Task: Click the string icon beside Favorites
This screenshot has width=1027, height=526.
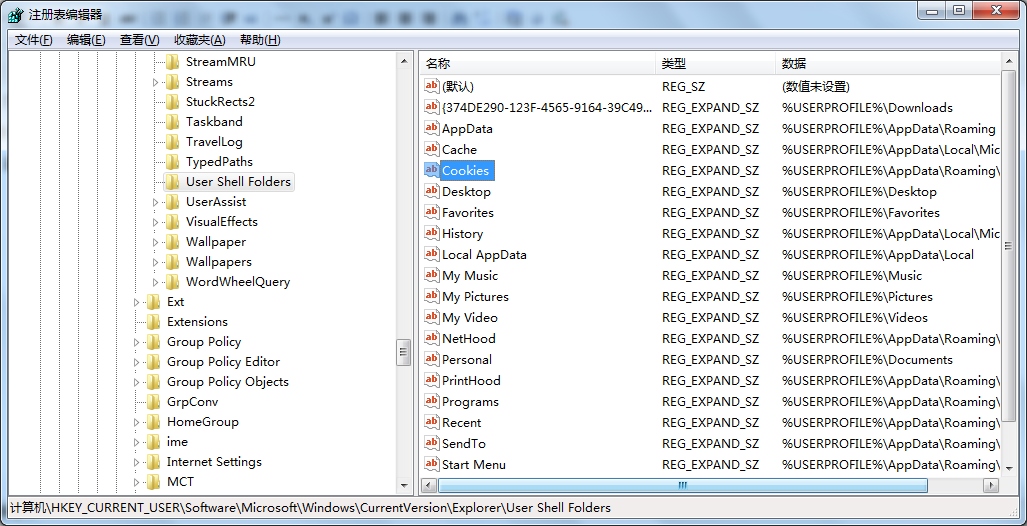Action: point(432,212)
